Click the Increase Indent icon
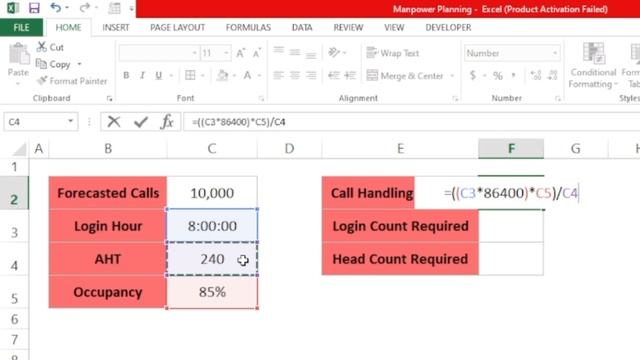Image resolution: width=640 pixels, height=360 pixels. 350,76
